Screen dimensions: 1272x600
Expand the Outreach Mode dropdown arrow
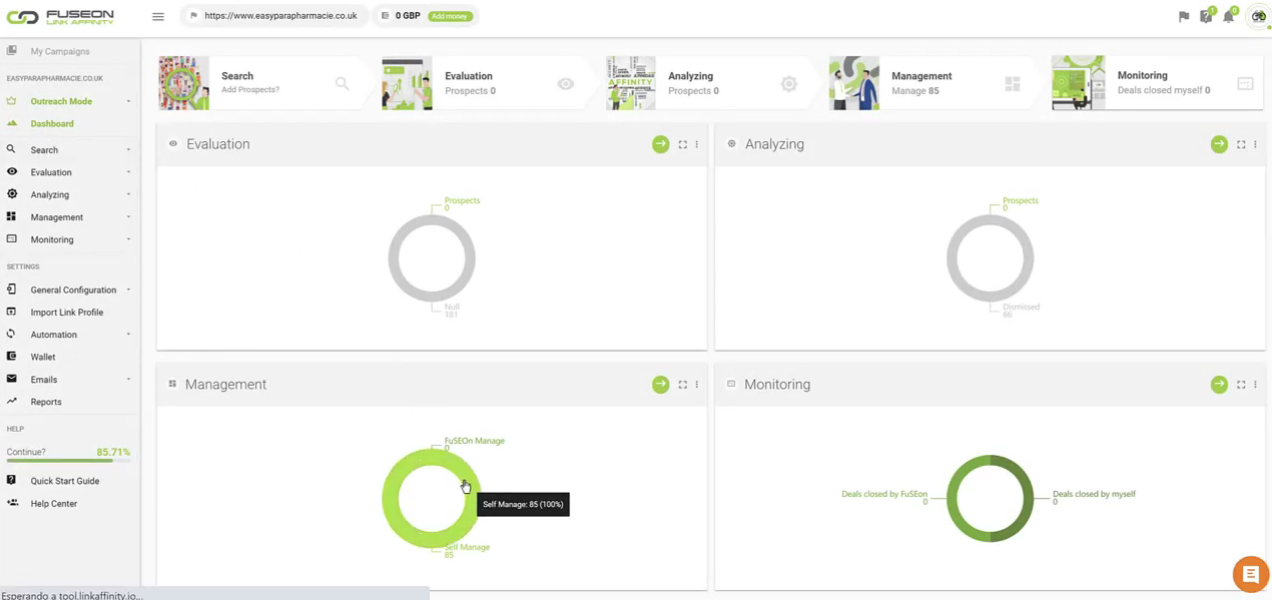pos(128,101)
